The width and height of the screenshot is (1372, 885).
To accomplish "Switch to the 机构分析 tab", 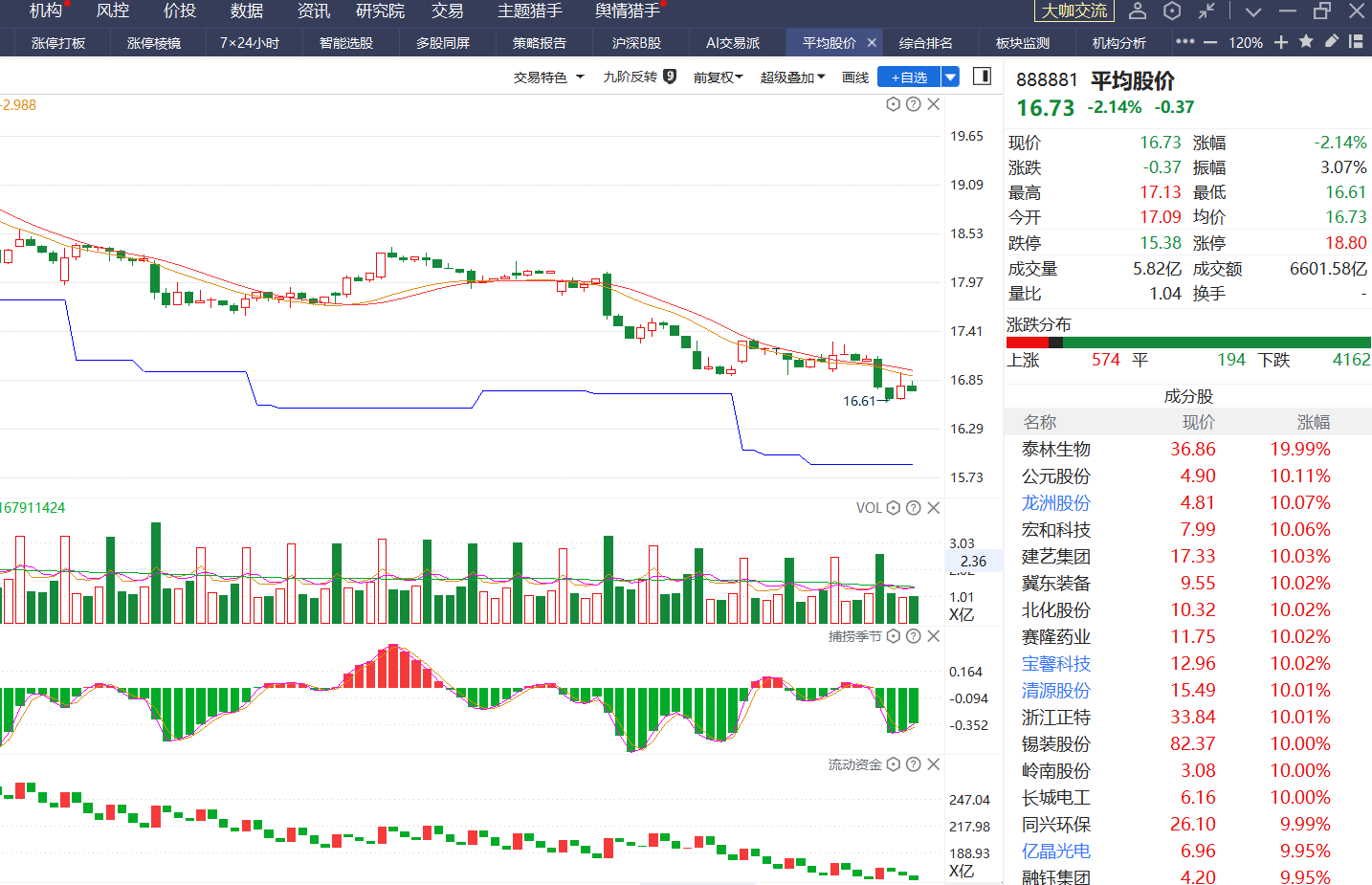I will 1119,42.
